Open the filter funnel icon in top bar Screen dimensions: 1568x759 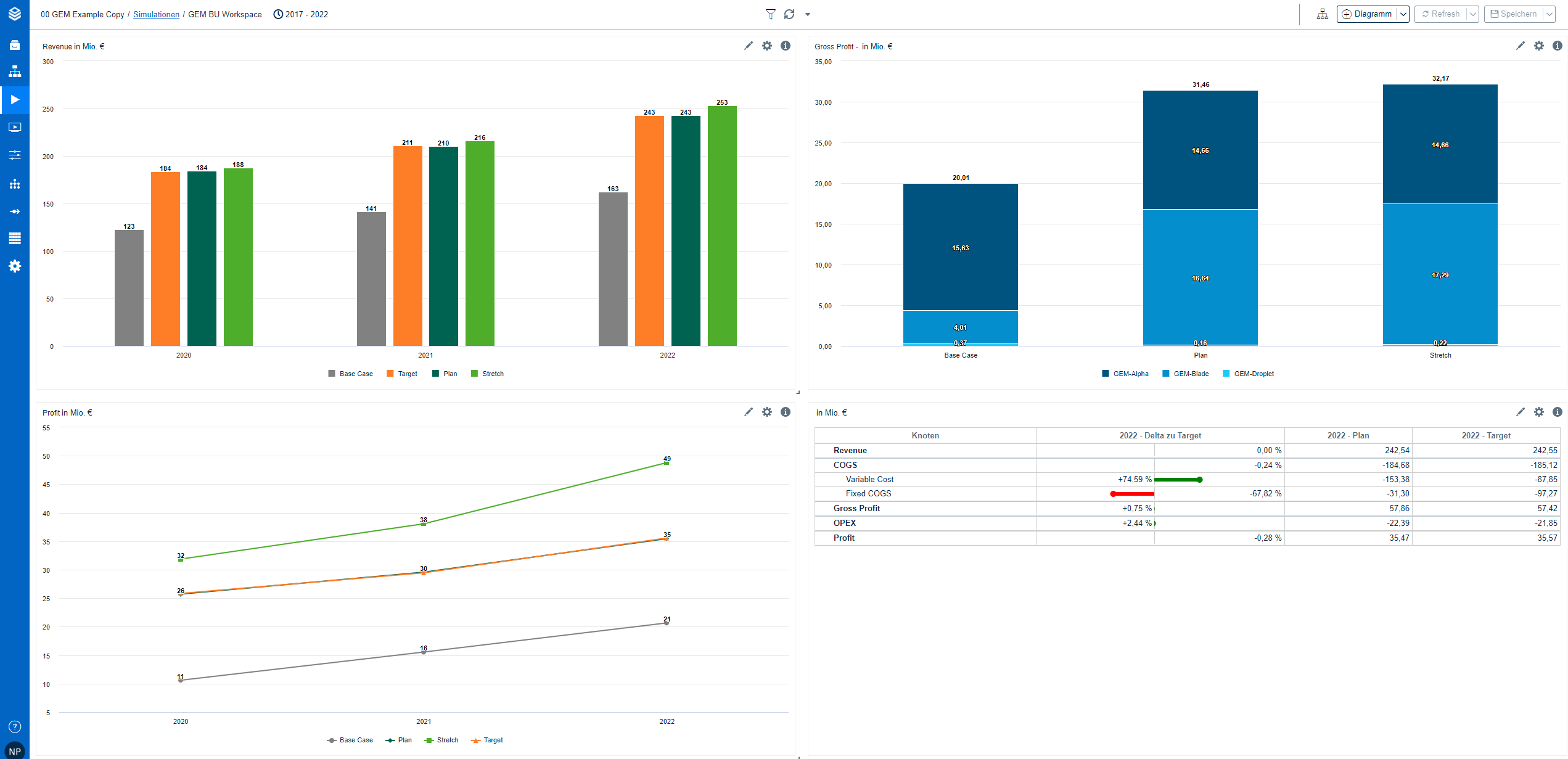[770, 14]
